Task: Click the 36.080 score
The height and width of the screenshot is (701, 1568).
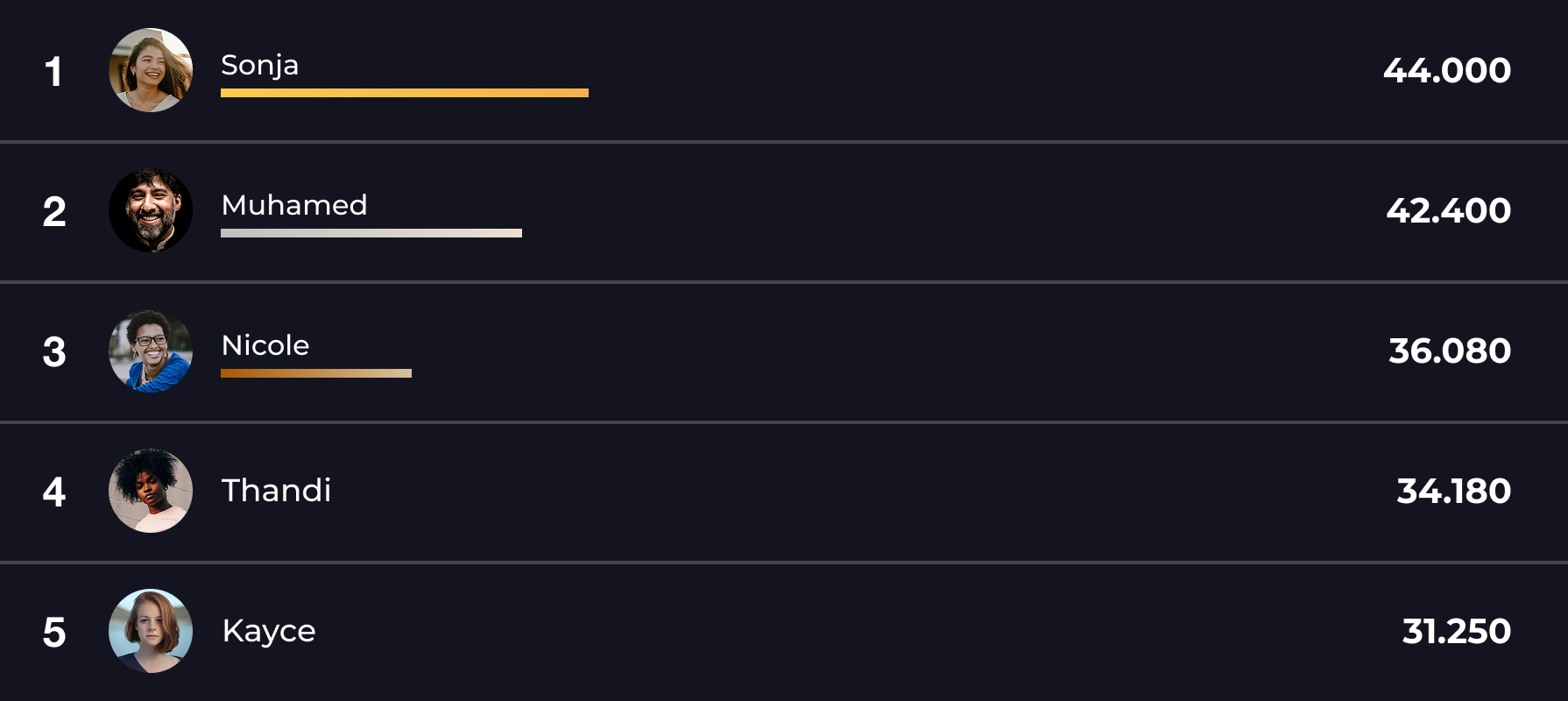Action: click(1450, 350)
